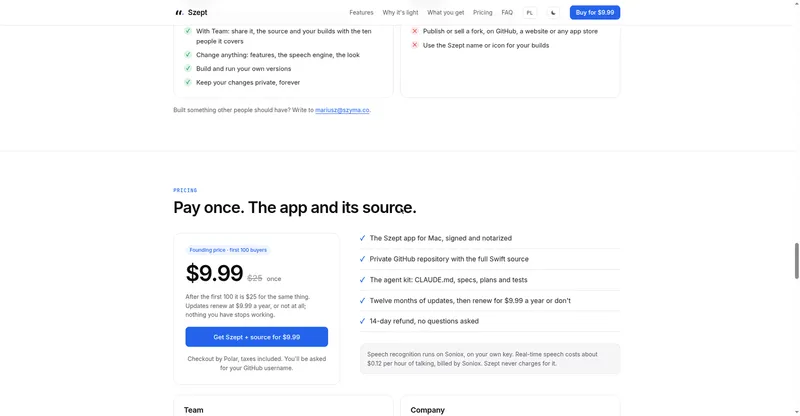The width and height of the screenshot is (800, 416).
Task: Click blue check beside 14-day refund
Action: coord(362,321)
